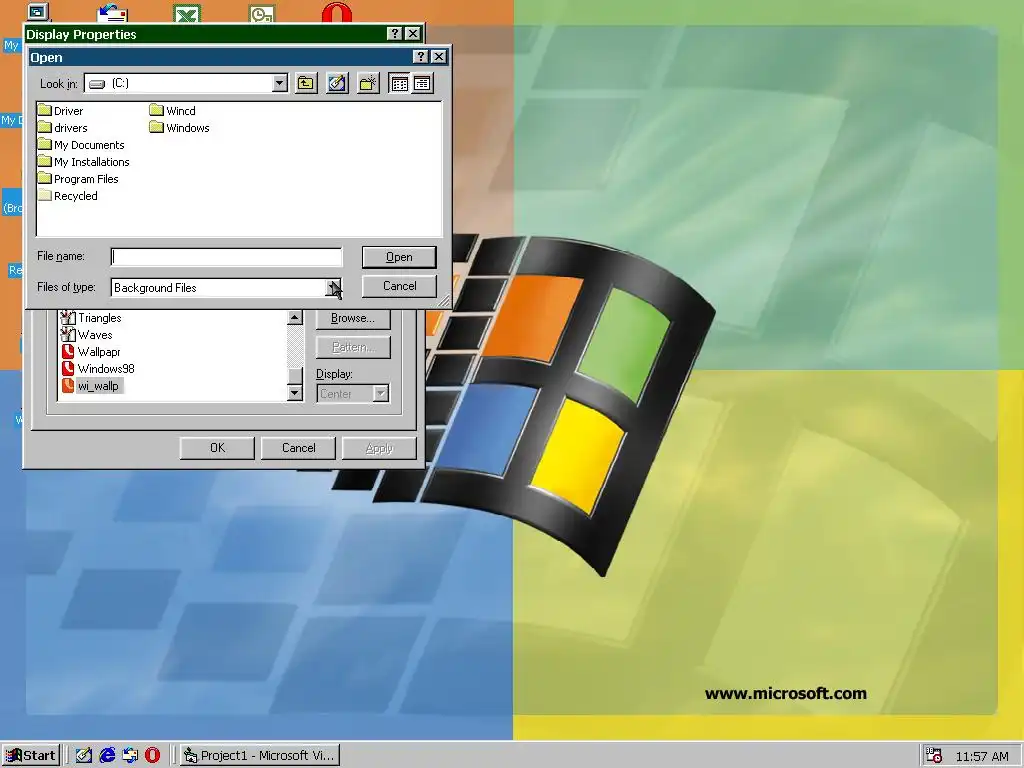This screenshot has height=768, width=1024.
Task: Create a new folder in Open dialog
Action: click(x=368, y=83)
